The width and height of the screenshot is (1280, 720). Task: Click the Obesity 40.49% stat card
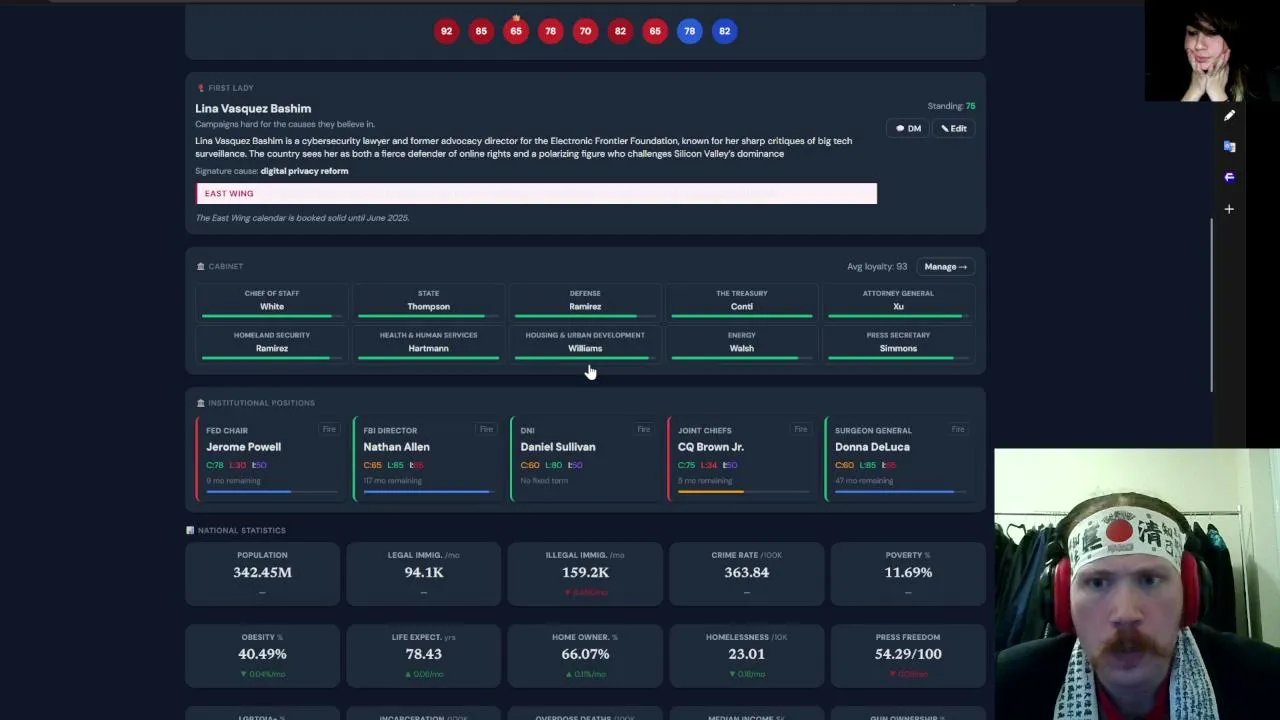coord(262,656)
